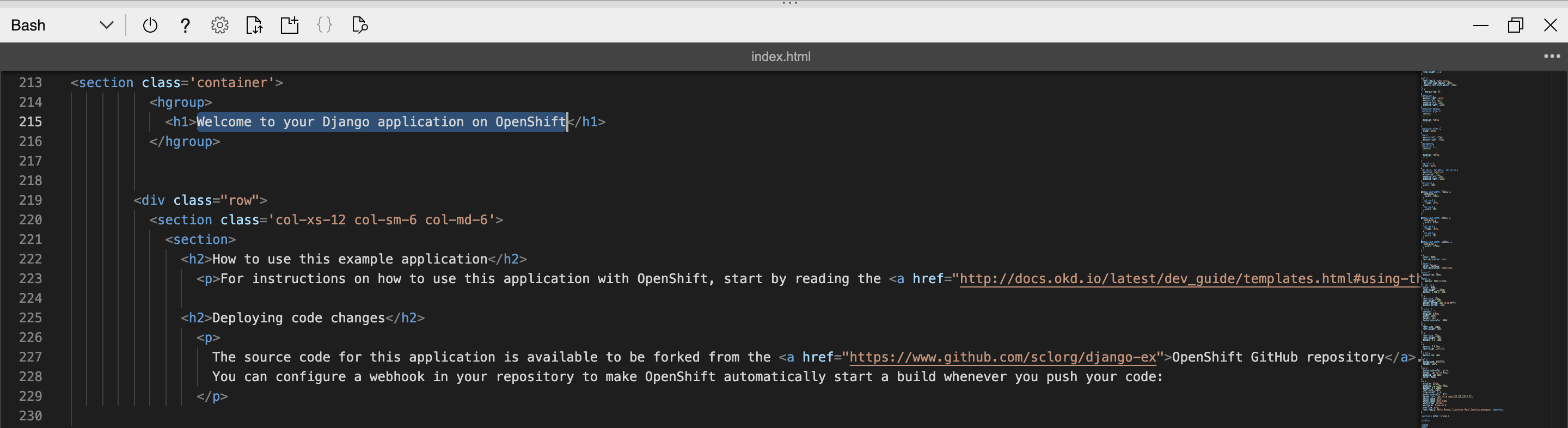Click the index.html file title
This screenshot has width=1568, height=428.
(x=780, y=57)
